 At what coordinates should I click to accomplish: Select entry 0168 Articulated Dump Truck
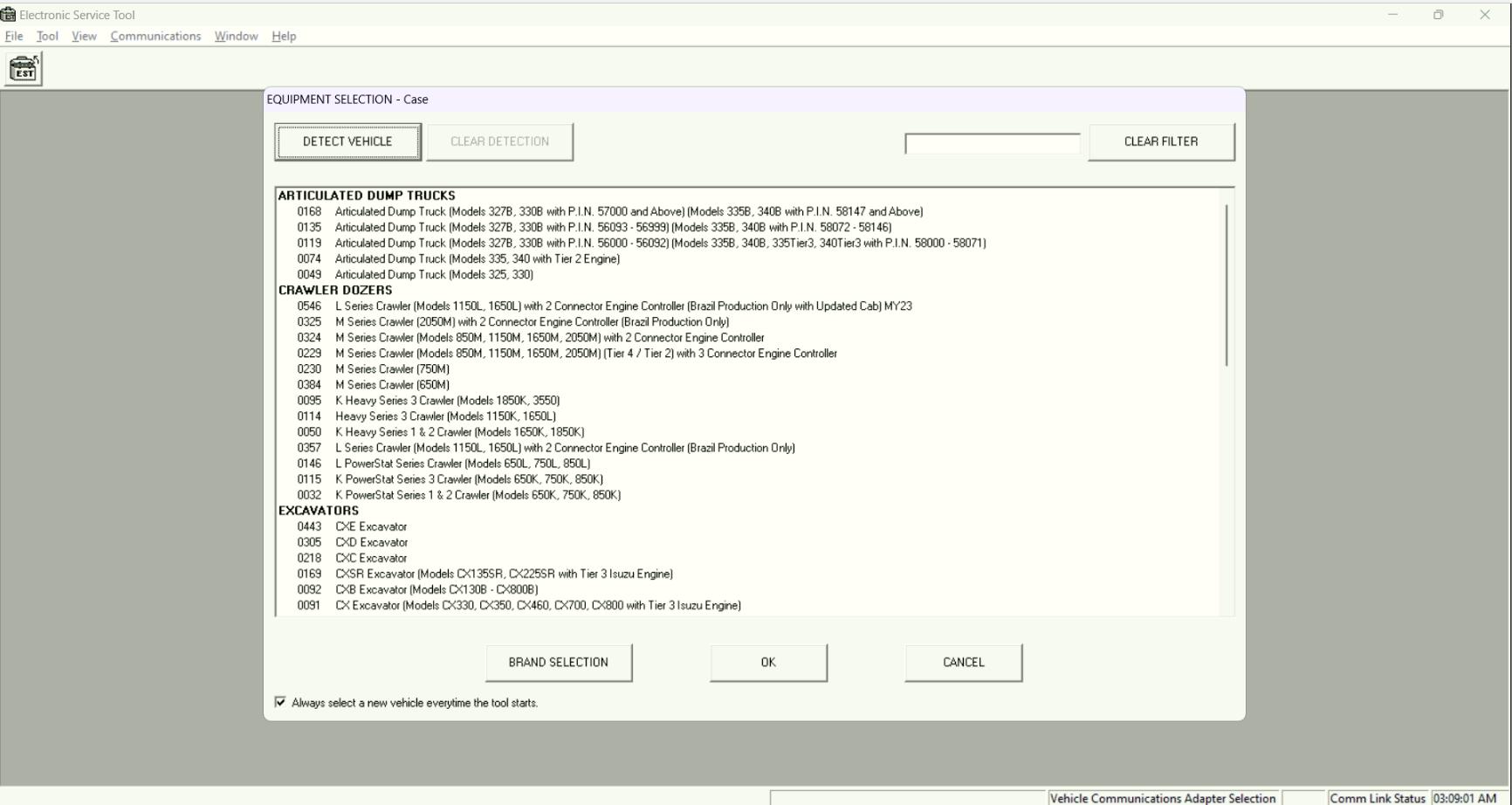point(609,211)
